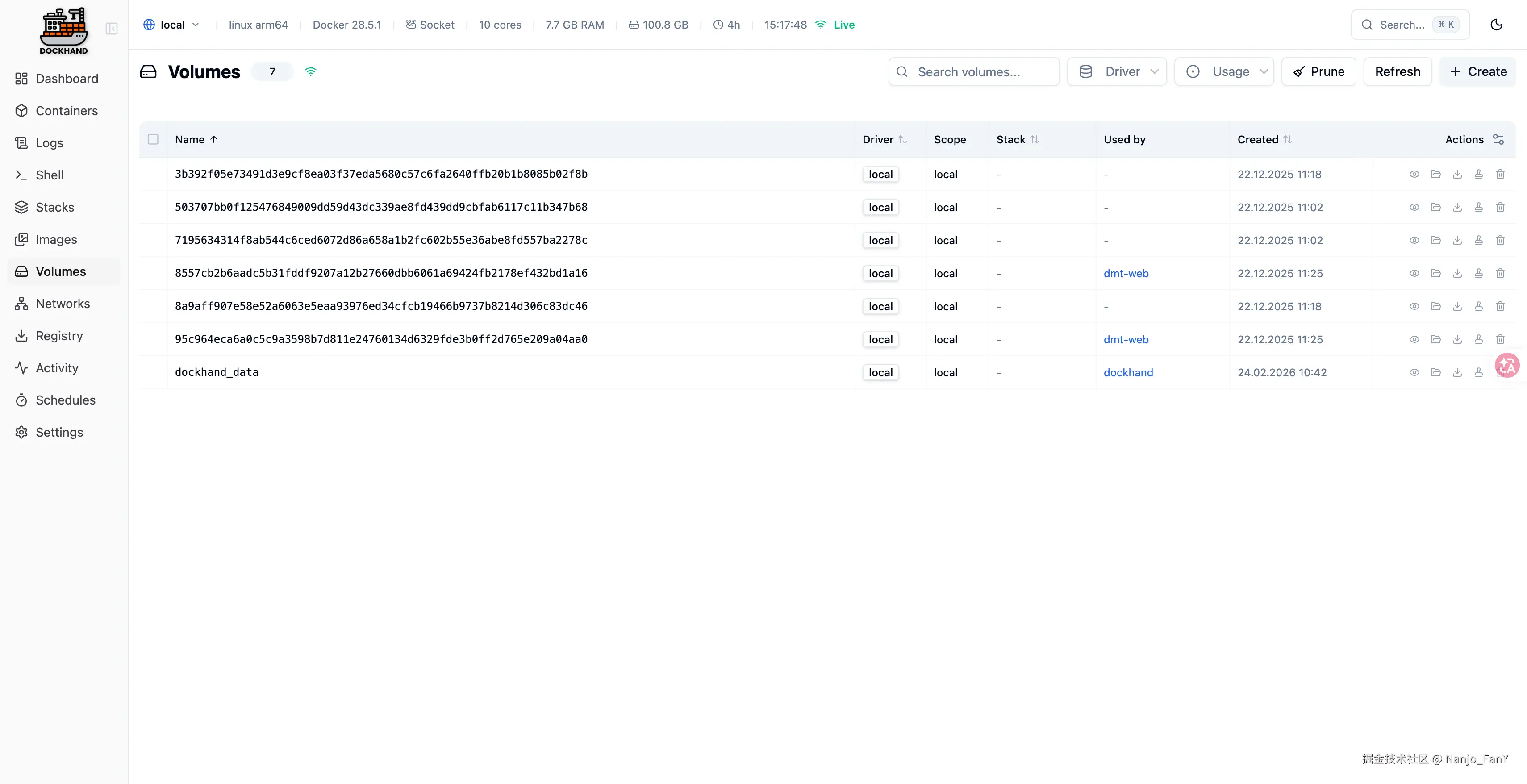Toggle dark mode moon icon
1527x784 pixels.
click(x=1496, y=24)
